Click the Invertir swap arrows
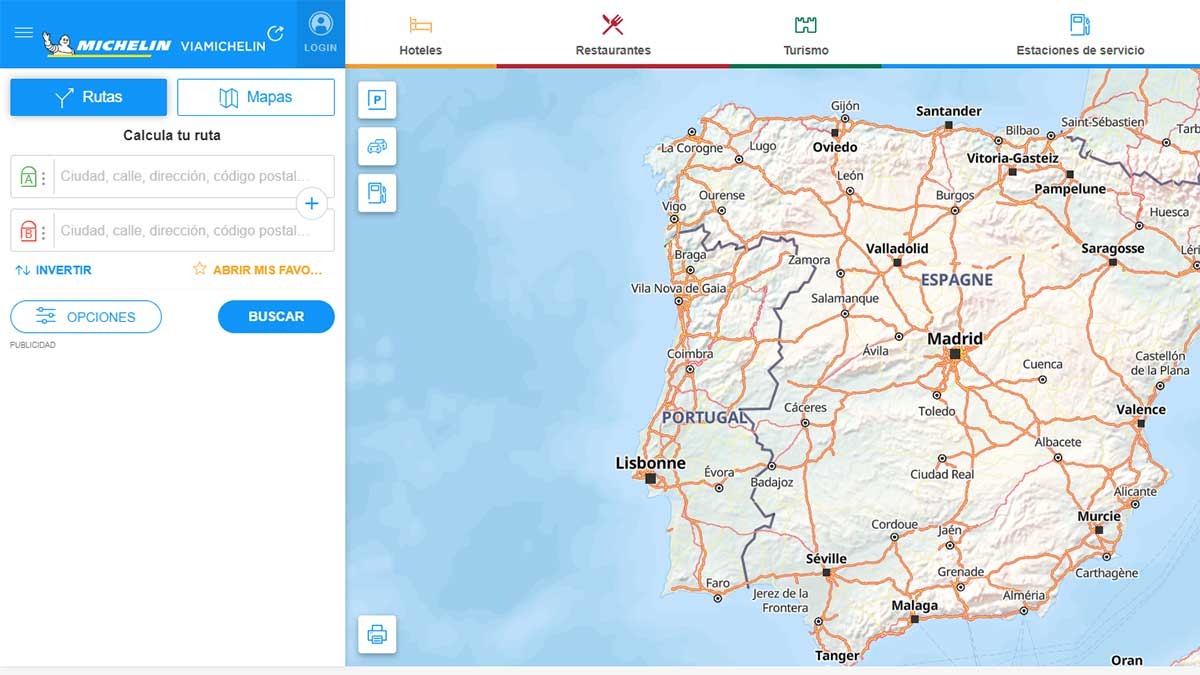The image size is (1200, 675). 23,270
